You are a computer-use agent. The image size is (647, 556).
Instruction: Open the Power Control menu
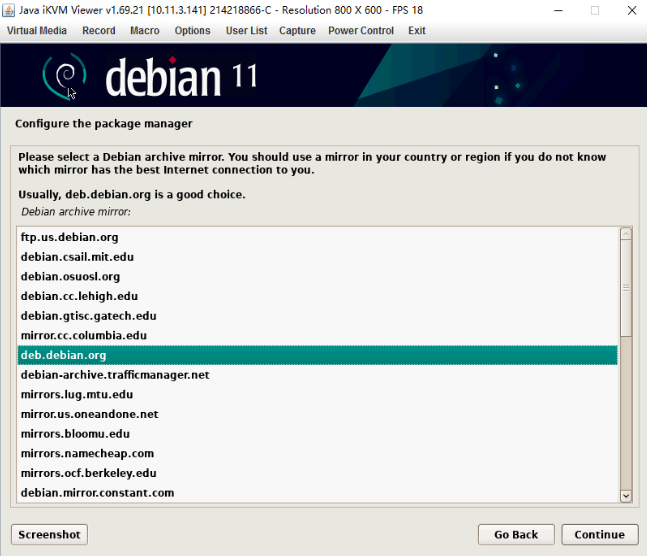[361, 31]
